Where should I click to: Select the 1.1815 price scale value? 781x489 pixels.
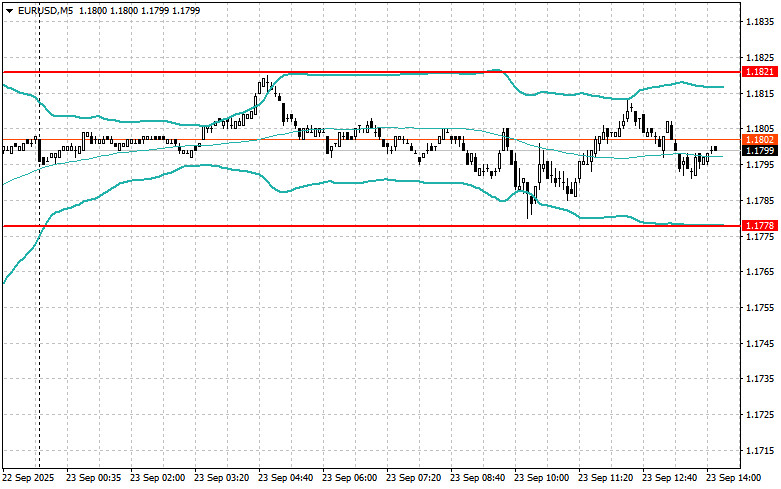pyautogui.click(x=760, y=93)
